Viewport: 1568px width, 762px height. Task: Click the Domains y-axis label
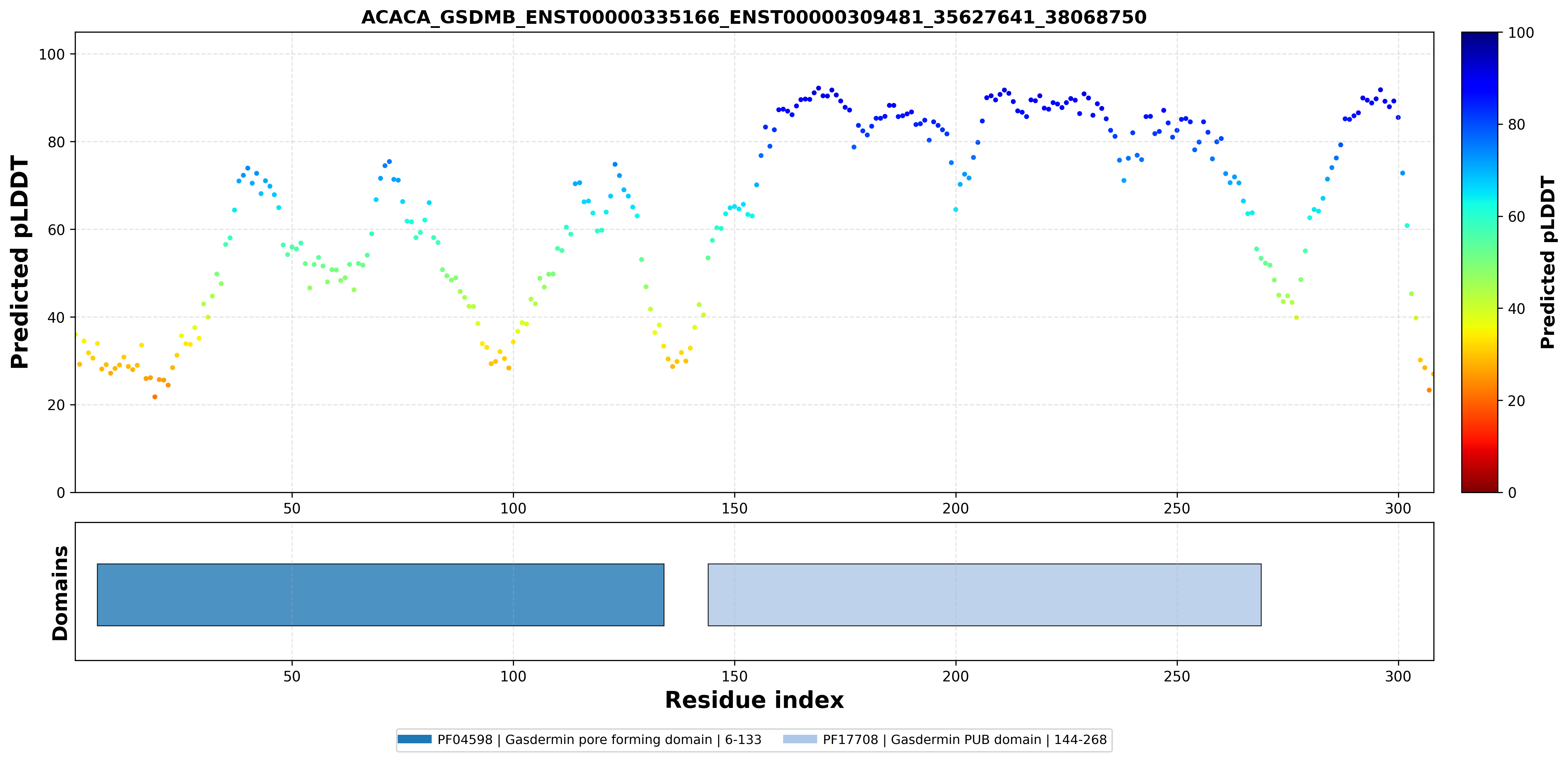[60, 593]
